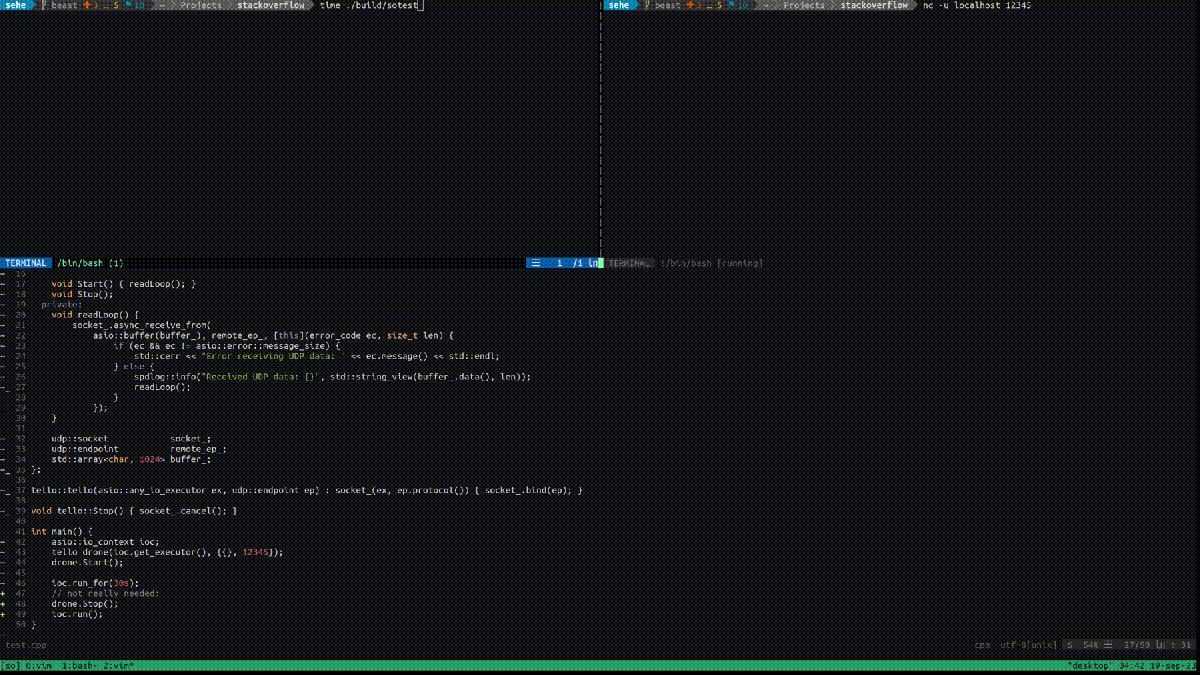Click the 'asio::buffer(buffer_), remote_ep_' lambda line
Image resolution: width=1200 pixels, height=675 pixels.
click(274, 335)
